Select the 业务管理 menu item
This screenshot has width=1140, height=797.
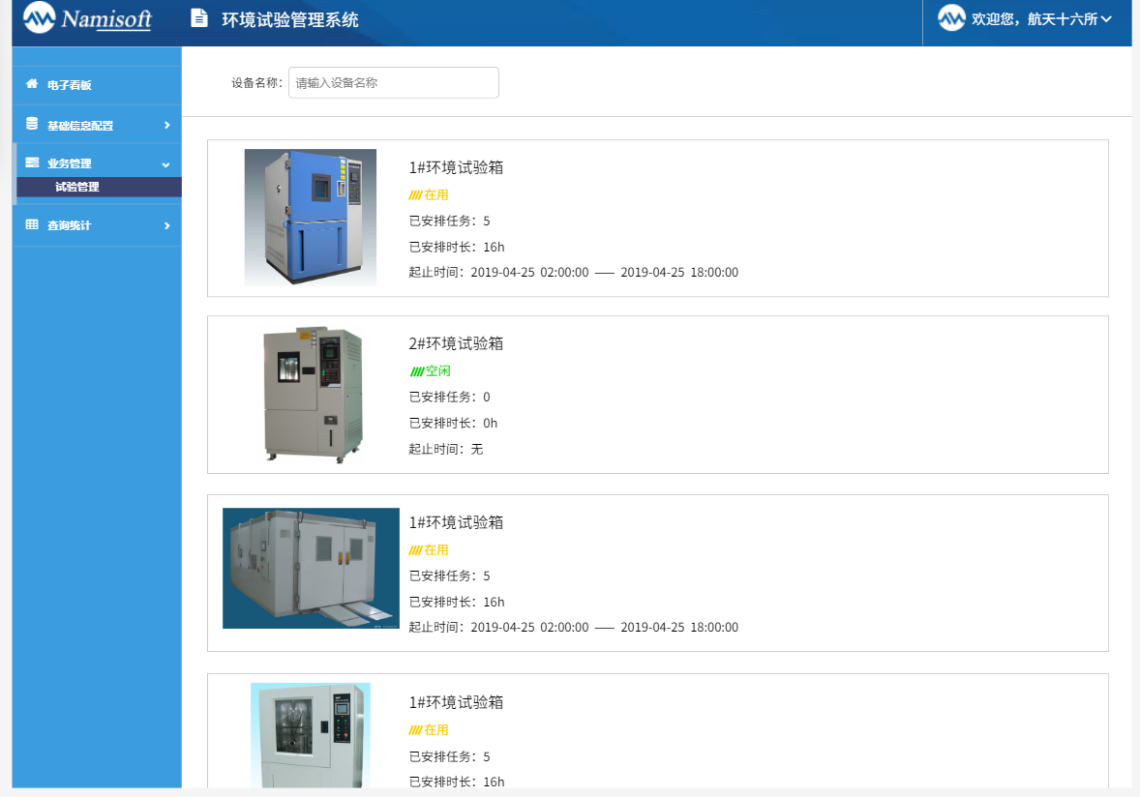97,163
